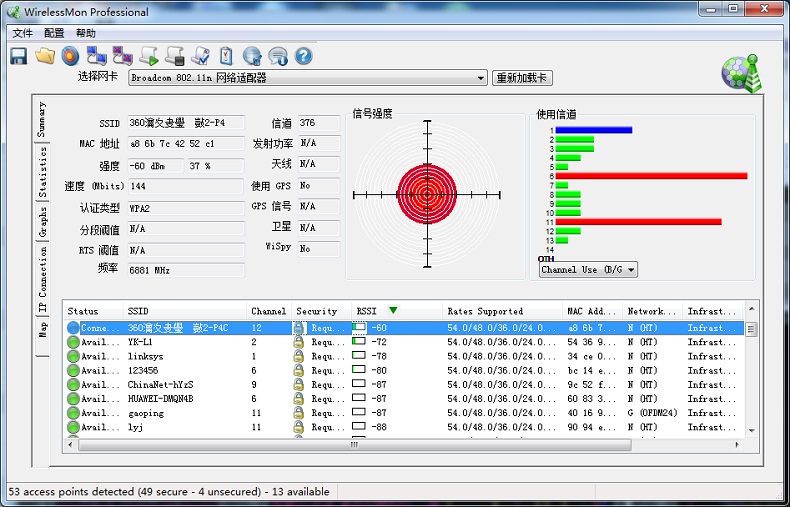Start logging with green play scroll icon
The image size is (790, 507).
point(149,56)
